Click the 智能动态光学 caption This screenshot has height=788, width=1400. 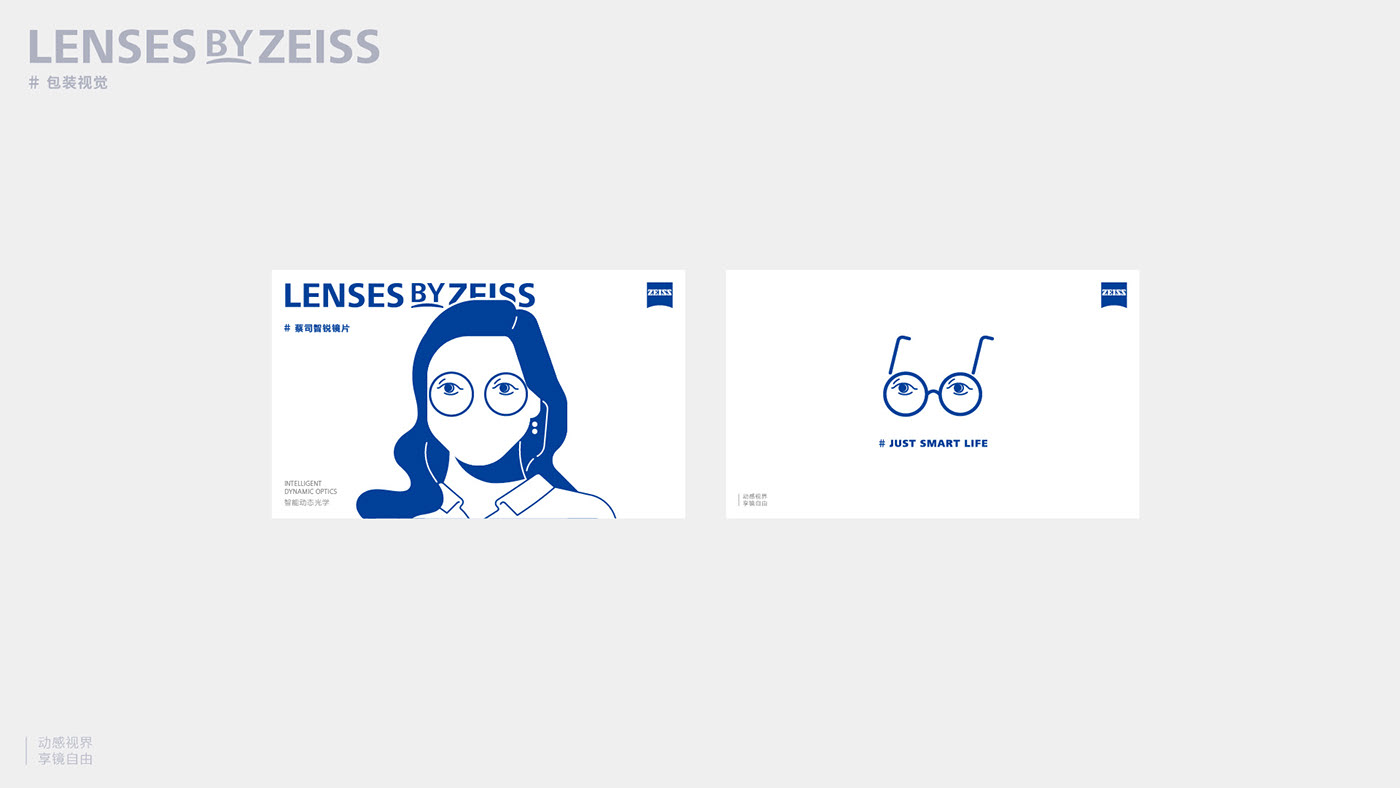click(306, 503)
